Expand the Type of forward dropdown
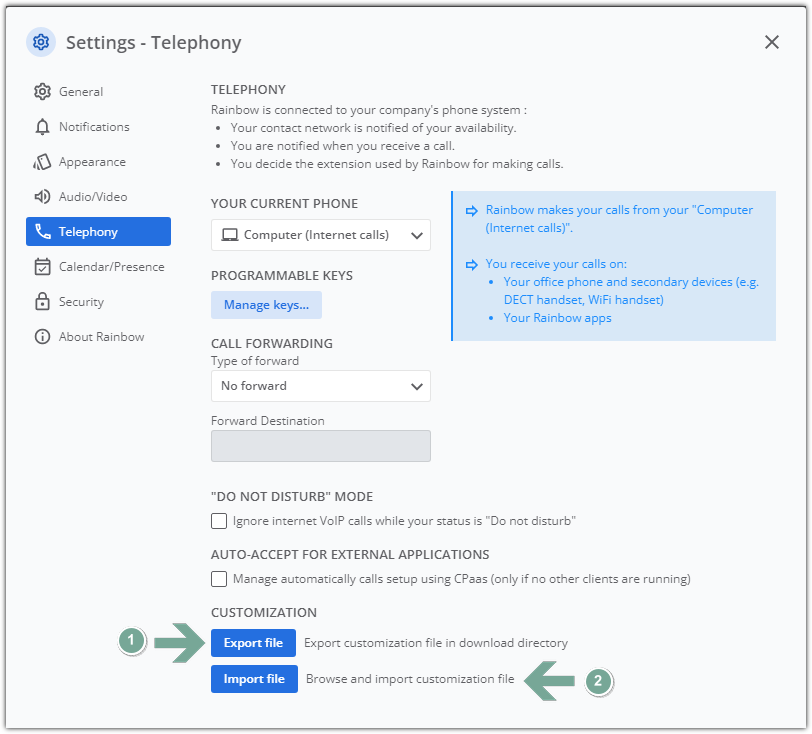The width and height of the screenshot is (812, 734). tap(321, 386)
